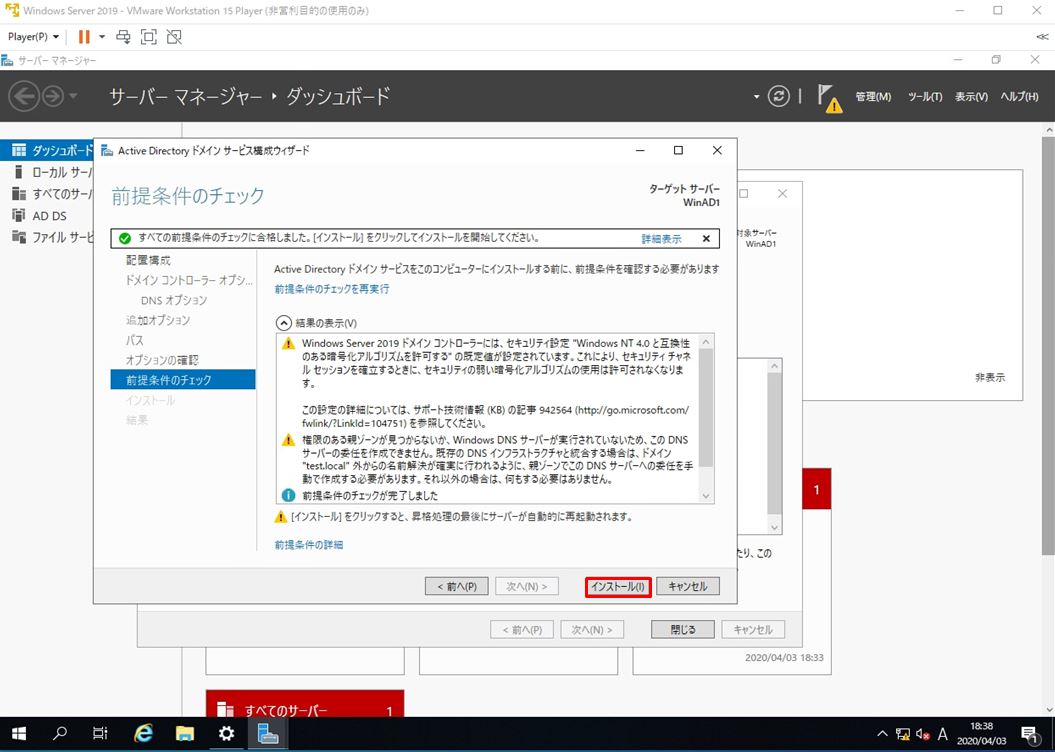The height and width of the screenshot is (752, 1055).
Task: Click the Unity mode icon in VMware toolbar
Action: 174,37
